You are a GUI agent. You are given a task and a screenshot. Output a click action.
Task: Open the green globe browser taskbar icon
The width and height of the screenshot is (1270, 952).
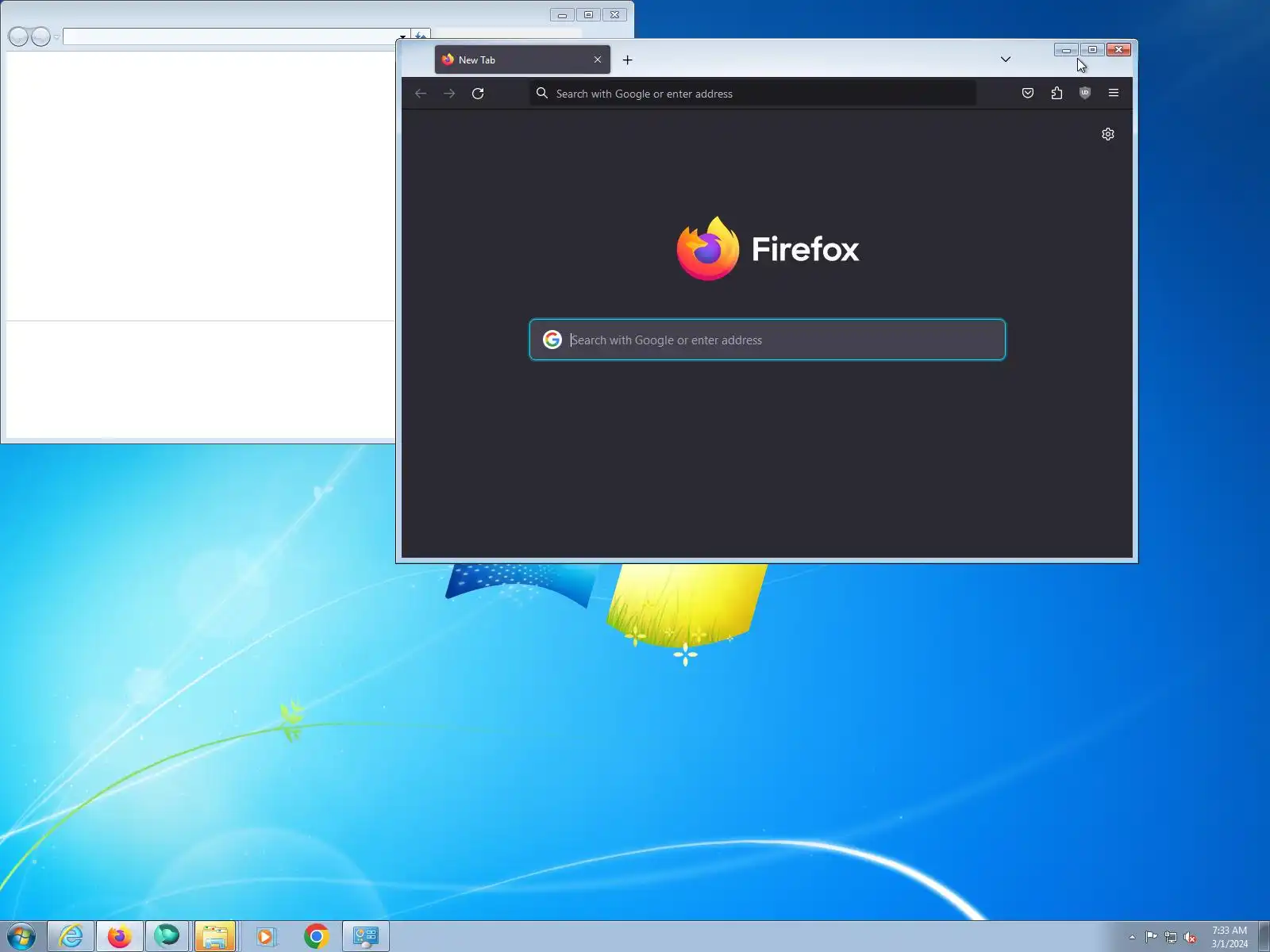tap(167, 937)
